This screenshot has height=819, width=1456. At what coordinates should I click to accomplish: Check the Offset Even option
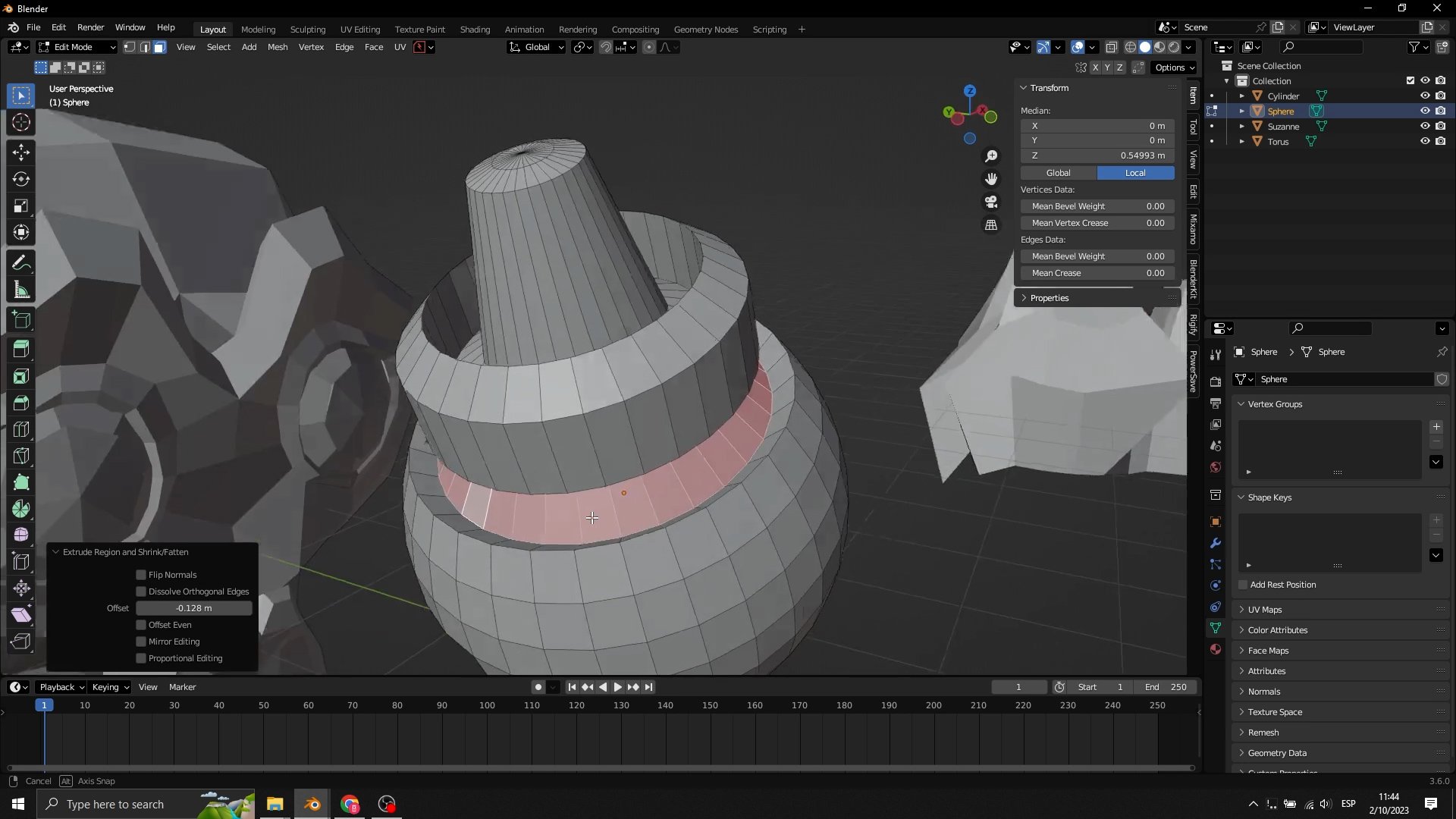(x=140, y=625)
